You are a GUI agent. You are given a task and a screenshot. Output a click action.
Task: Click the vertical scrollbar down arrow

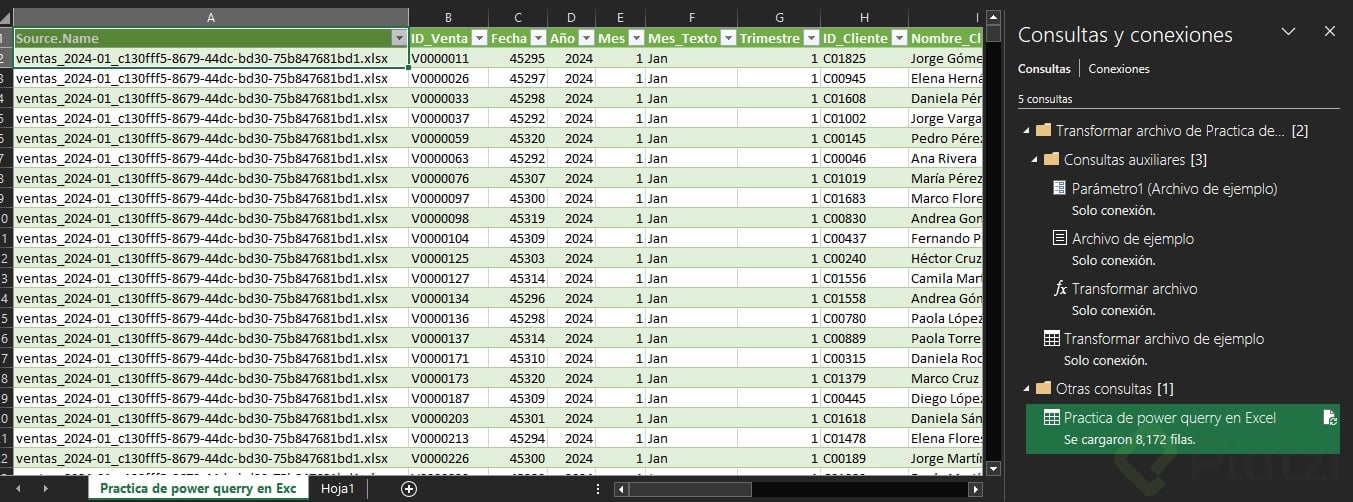[993, 467]
